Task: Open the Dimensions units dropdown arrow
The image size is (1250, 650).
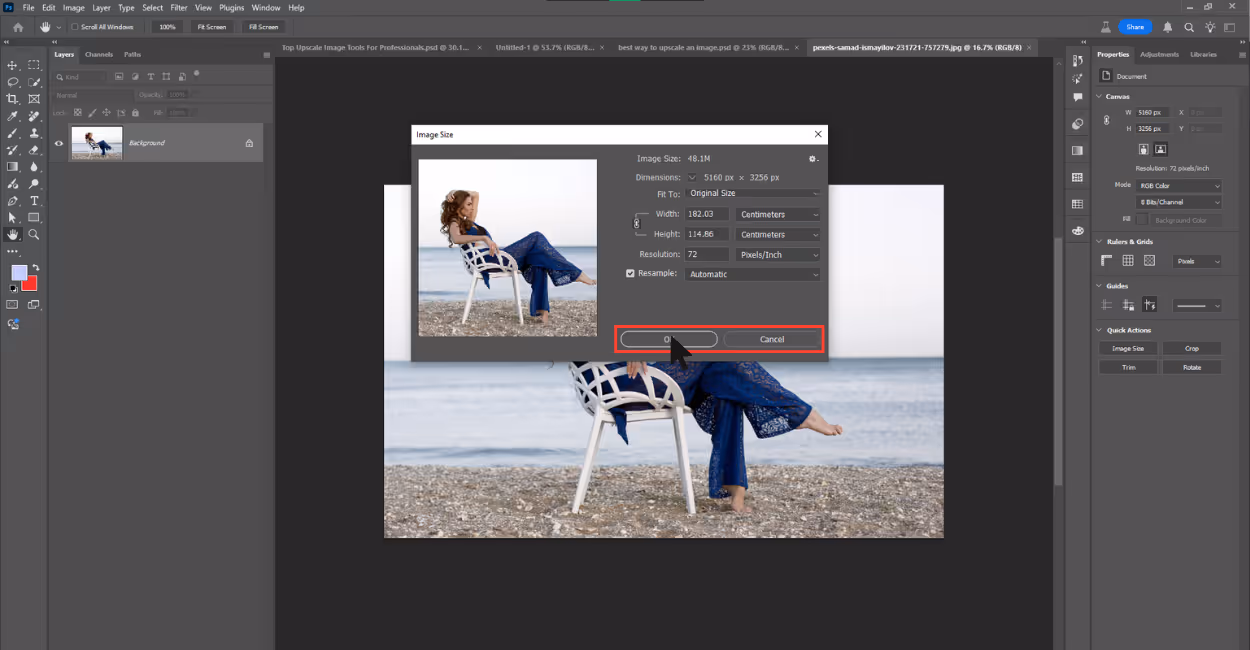Action: click(692, 177)
